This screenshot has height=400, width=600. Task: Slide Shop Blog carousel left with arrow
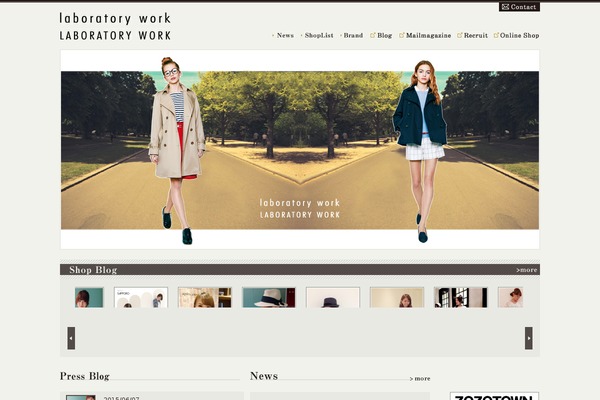click(71, 338)
